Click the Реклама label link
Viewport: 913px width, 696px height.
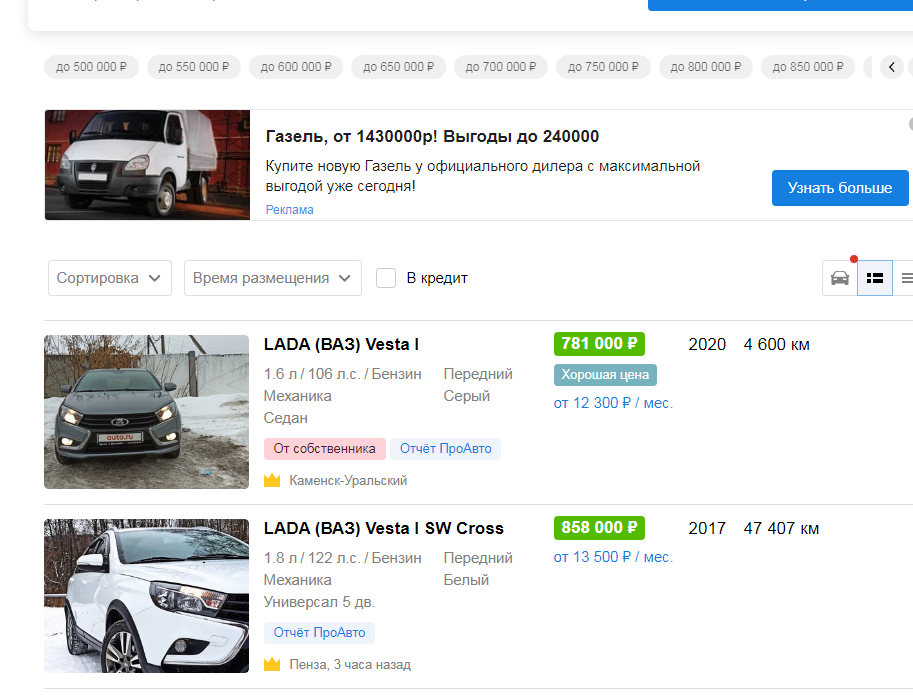(289, 210)
